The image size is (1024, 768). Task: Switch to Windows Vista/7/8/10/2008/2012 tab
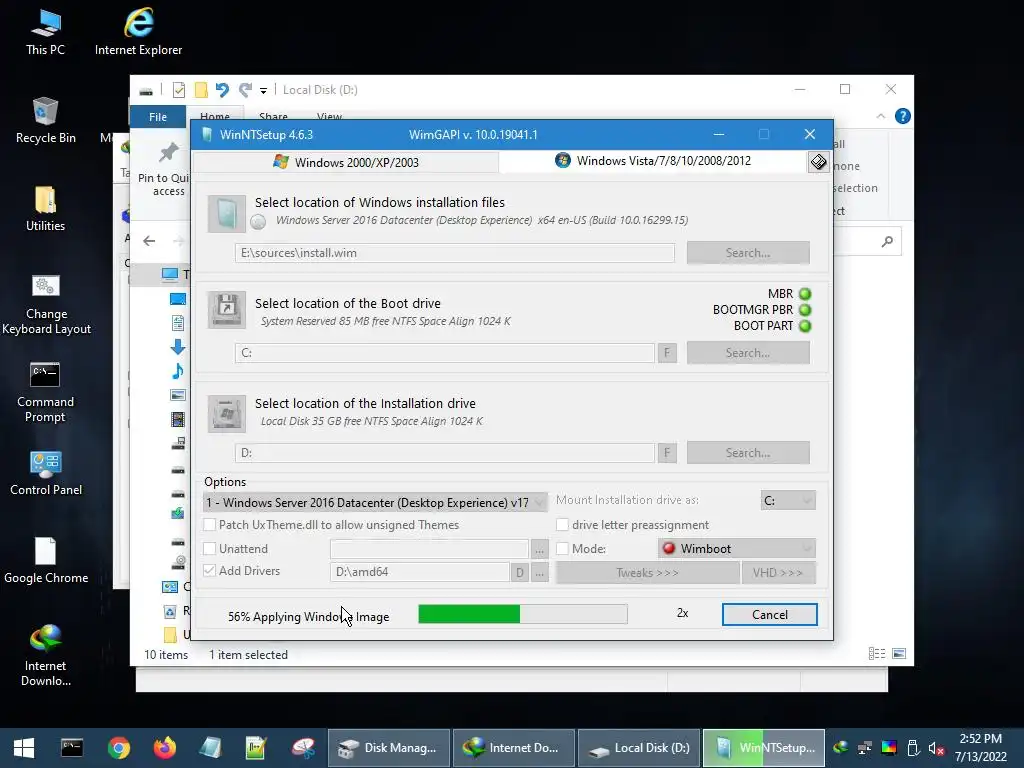pos(653,161)
